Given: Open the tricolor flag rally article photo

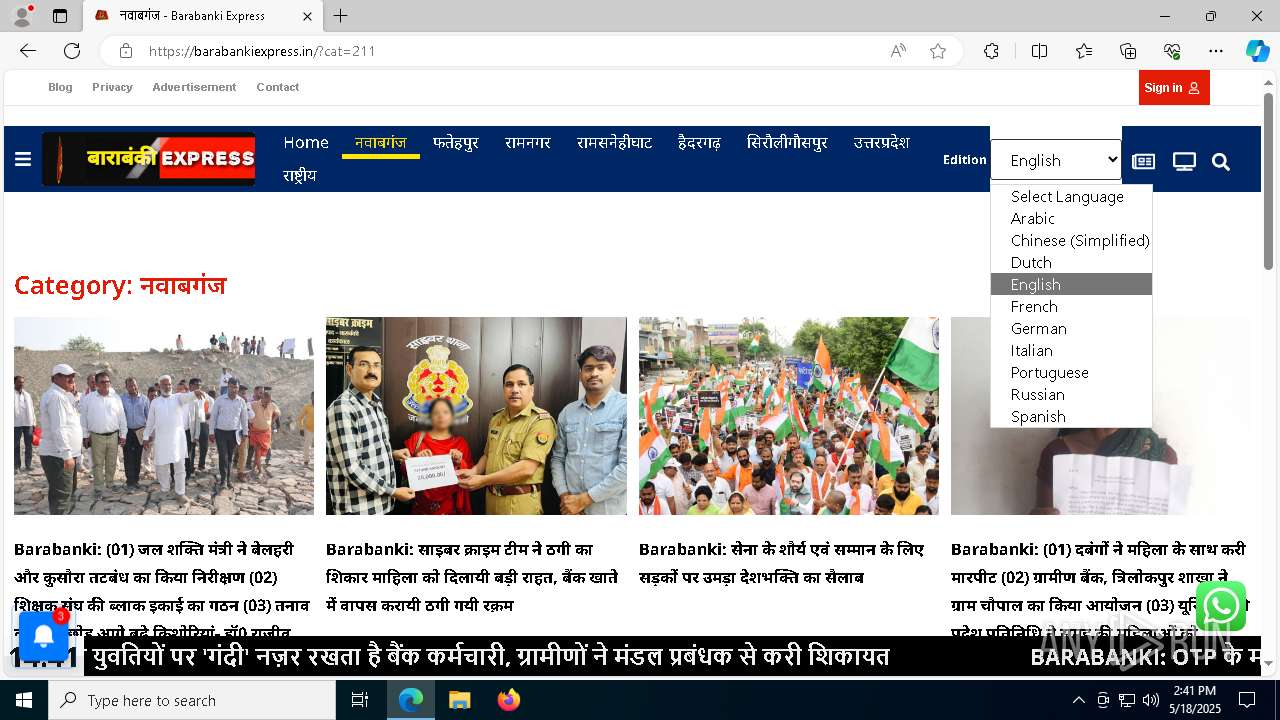Looking at the screenshot, I should 789,416.
